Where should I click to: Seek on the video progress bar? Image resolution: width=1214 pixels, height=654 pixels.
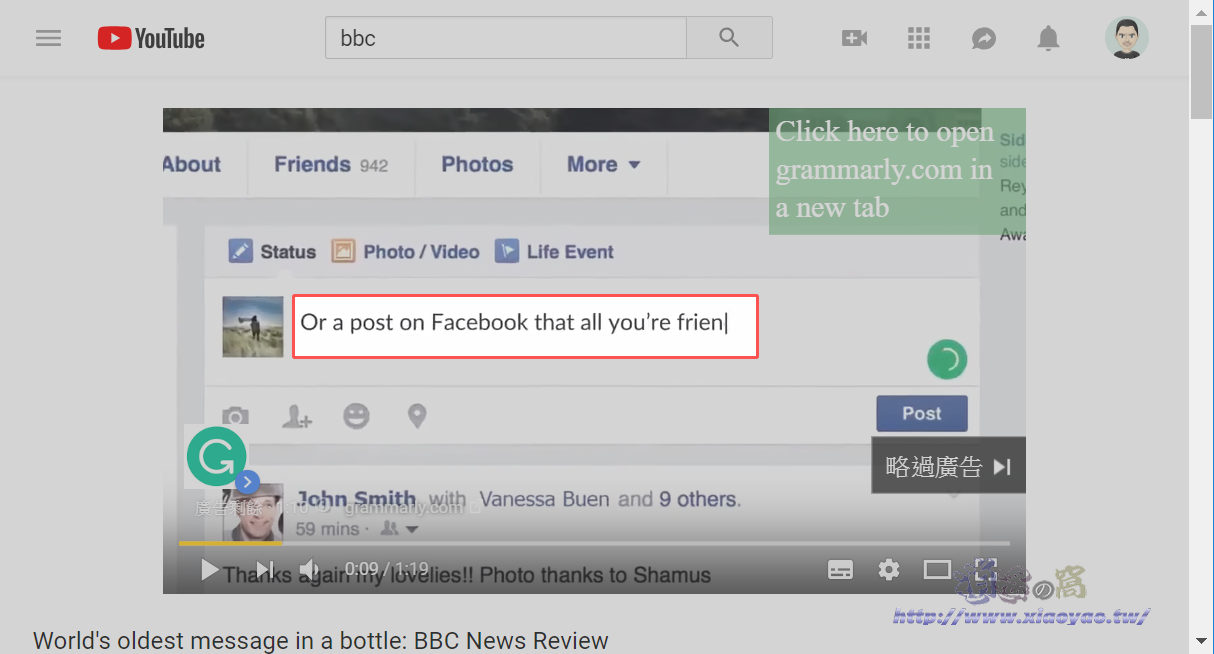pyautogui.click(x=594, y=543)
